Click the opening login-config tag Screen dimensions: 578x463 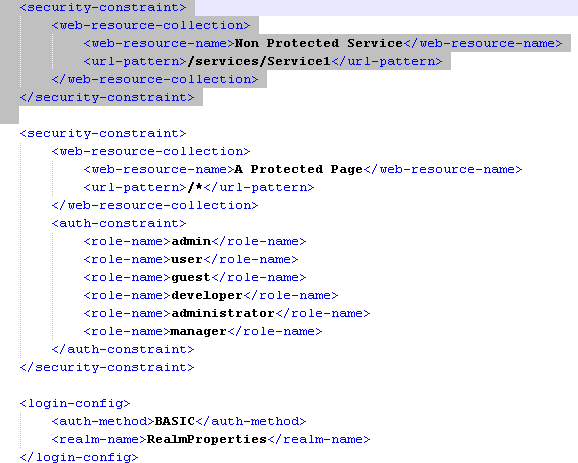pos(75,404)
